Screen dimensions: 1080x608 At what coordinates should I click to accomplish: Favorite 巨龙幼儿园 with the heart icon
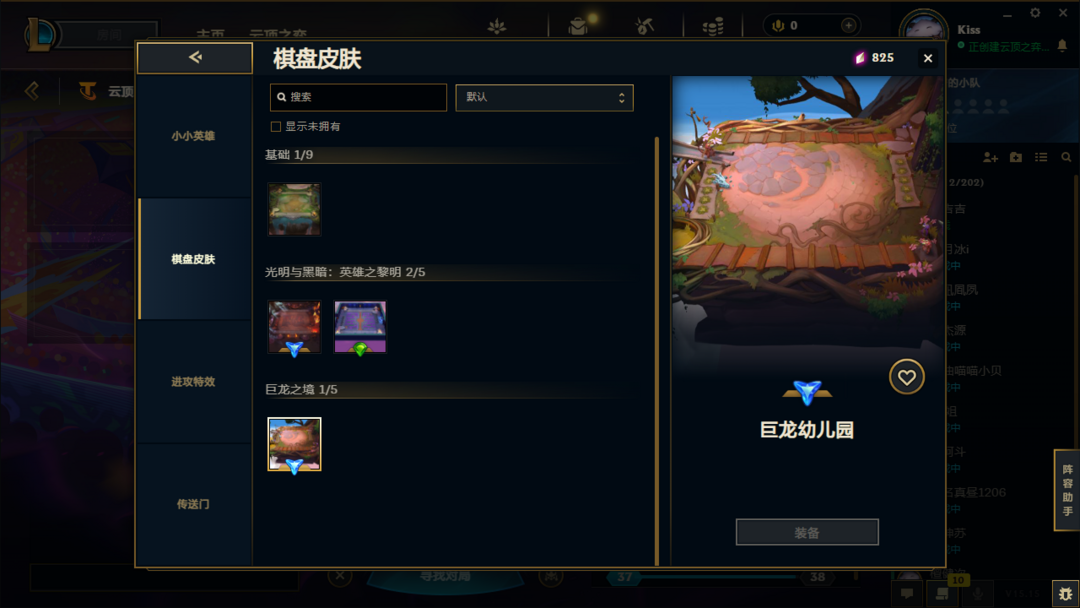tap(906, 377)
